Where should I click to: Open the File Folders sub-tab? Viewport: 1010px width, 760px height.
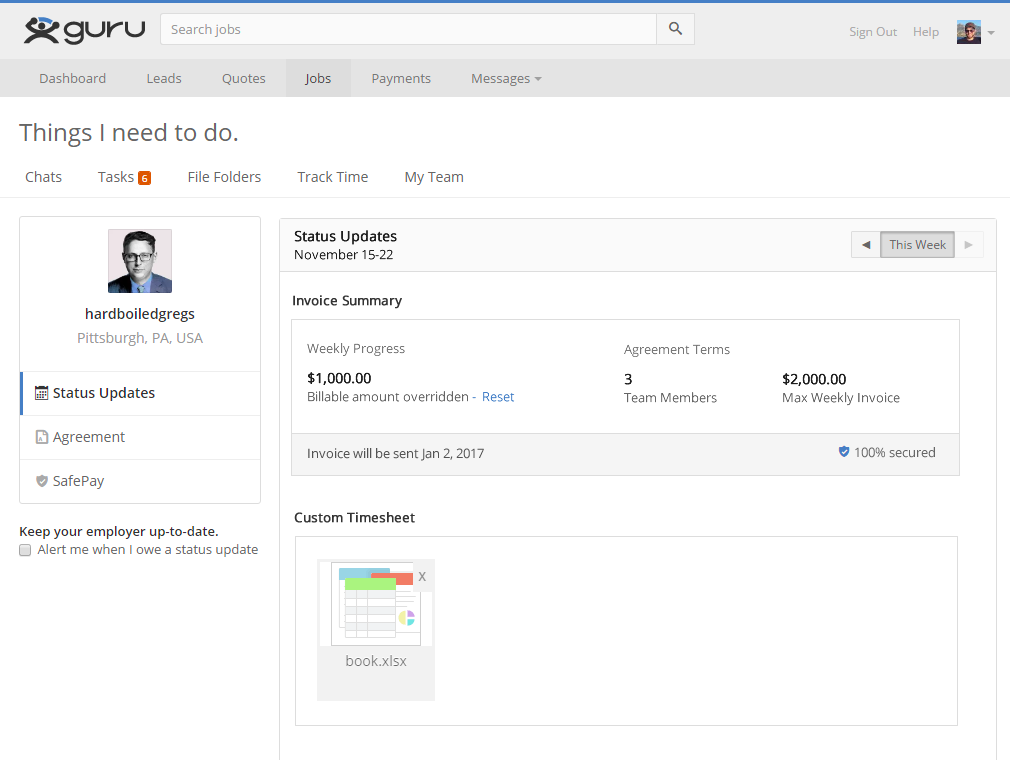point(224,177)
